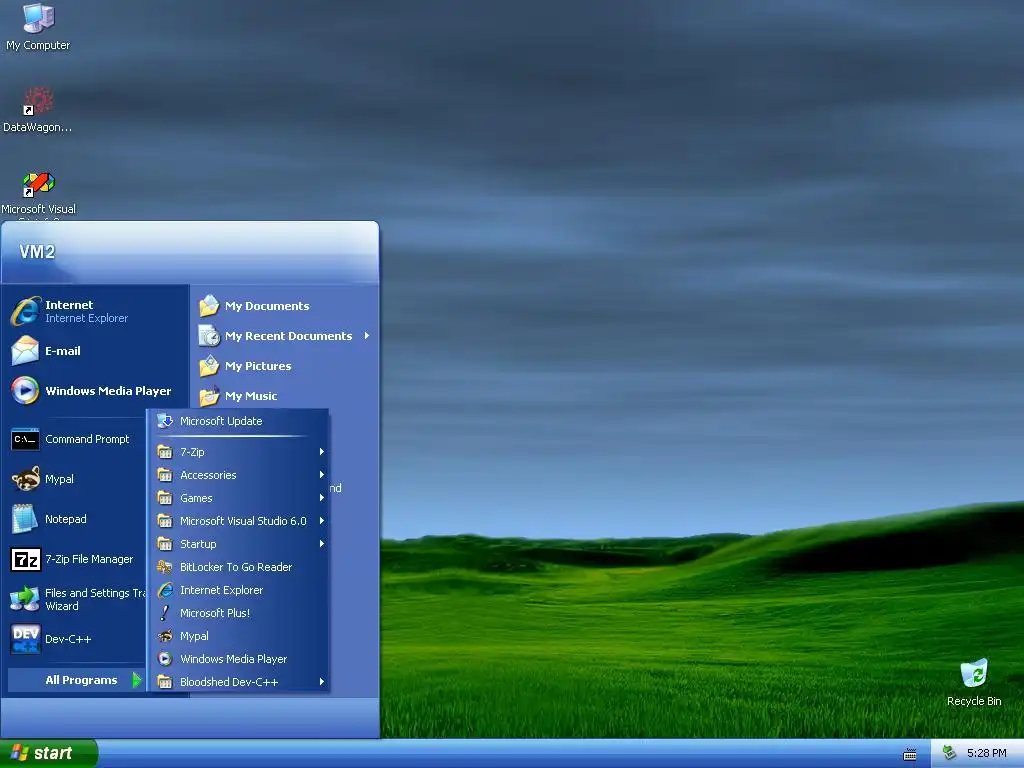Click All Programs menu entry

pyautogui.click(x=76, y=680)
